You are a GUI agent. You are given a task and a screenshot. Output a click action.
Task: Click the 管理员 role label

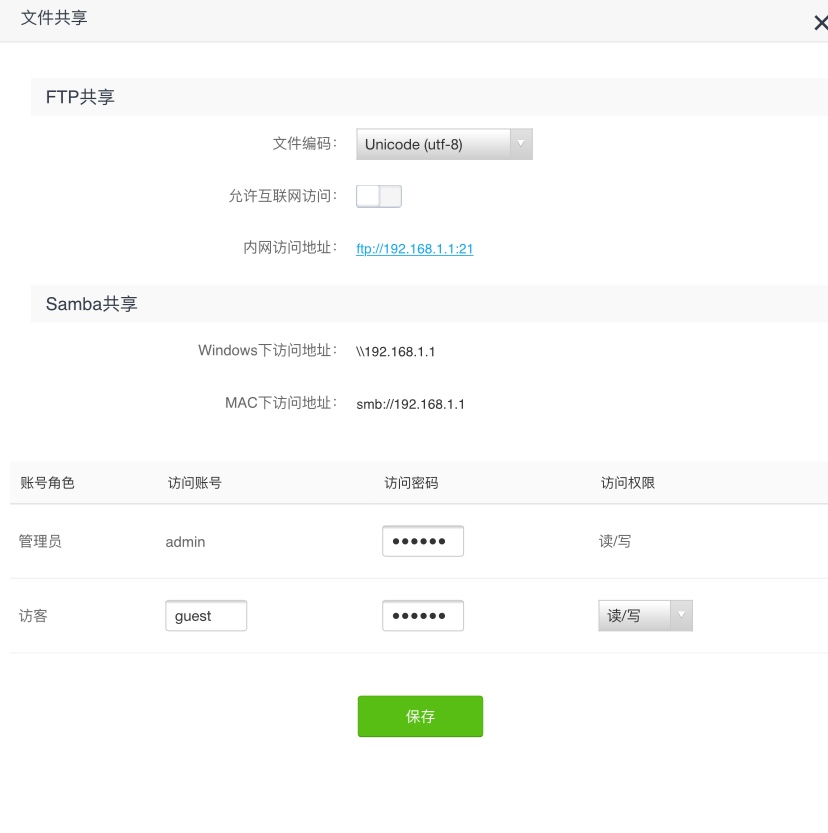click(40, 541)
